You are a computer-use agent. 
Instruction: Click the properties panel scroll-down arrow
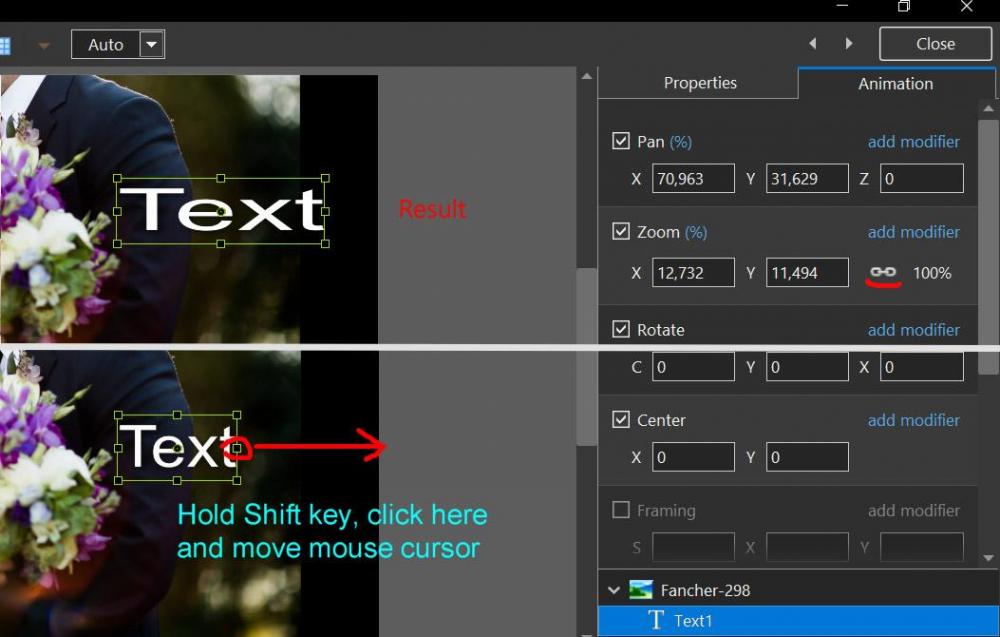989,558
